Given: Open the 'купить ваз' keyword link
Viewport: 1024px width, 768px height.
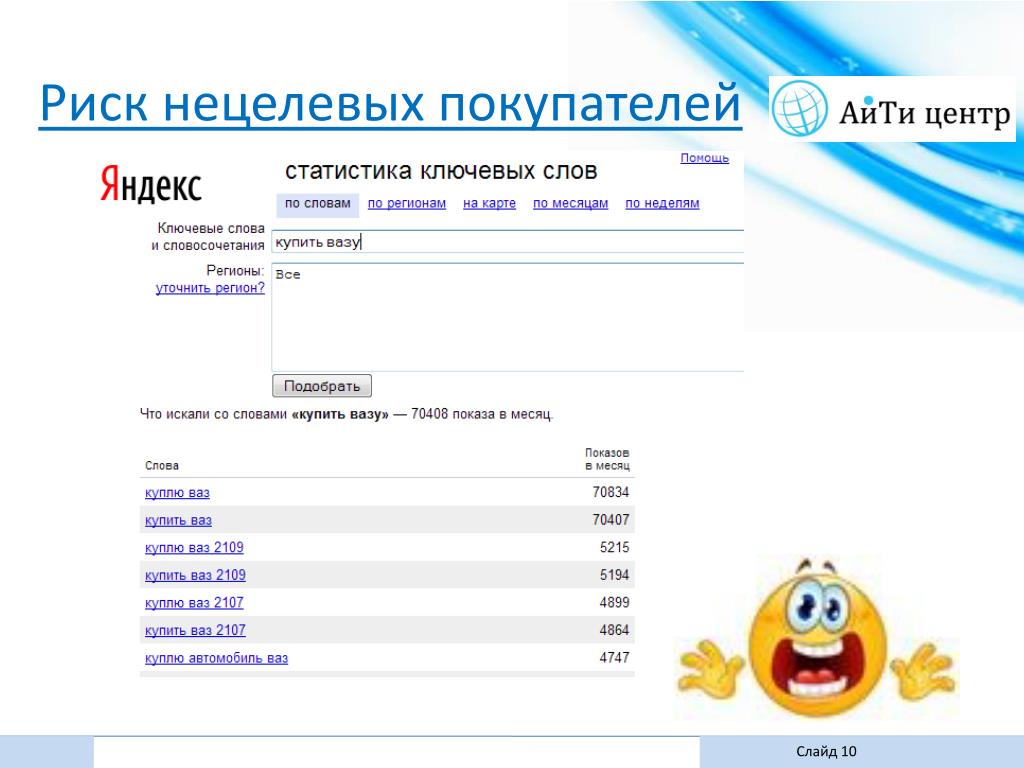Looking at the screenshot, I should (178, 520).
